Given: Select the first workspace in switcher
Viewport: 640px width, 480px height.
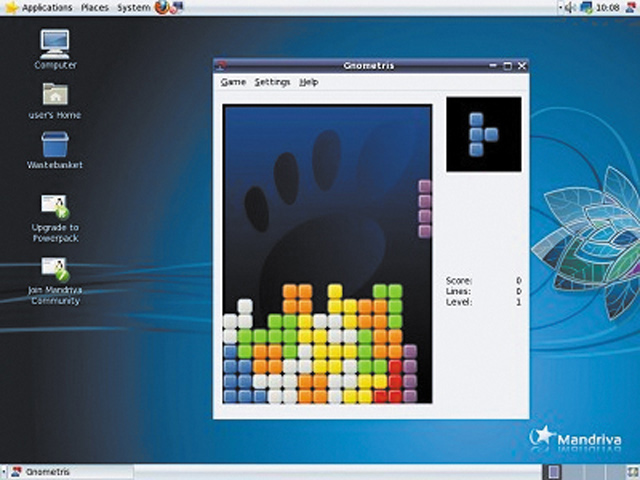Looking at the screenshot, I should pyautogui.click(x=554, y=472).
